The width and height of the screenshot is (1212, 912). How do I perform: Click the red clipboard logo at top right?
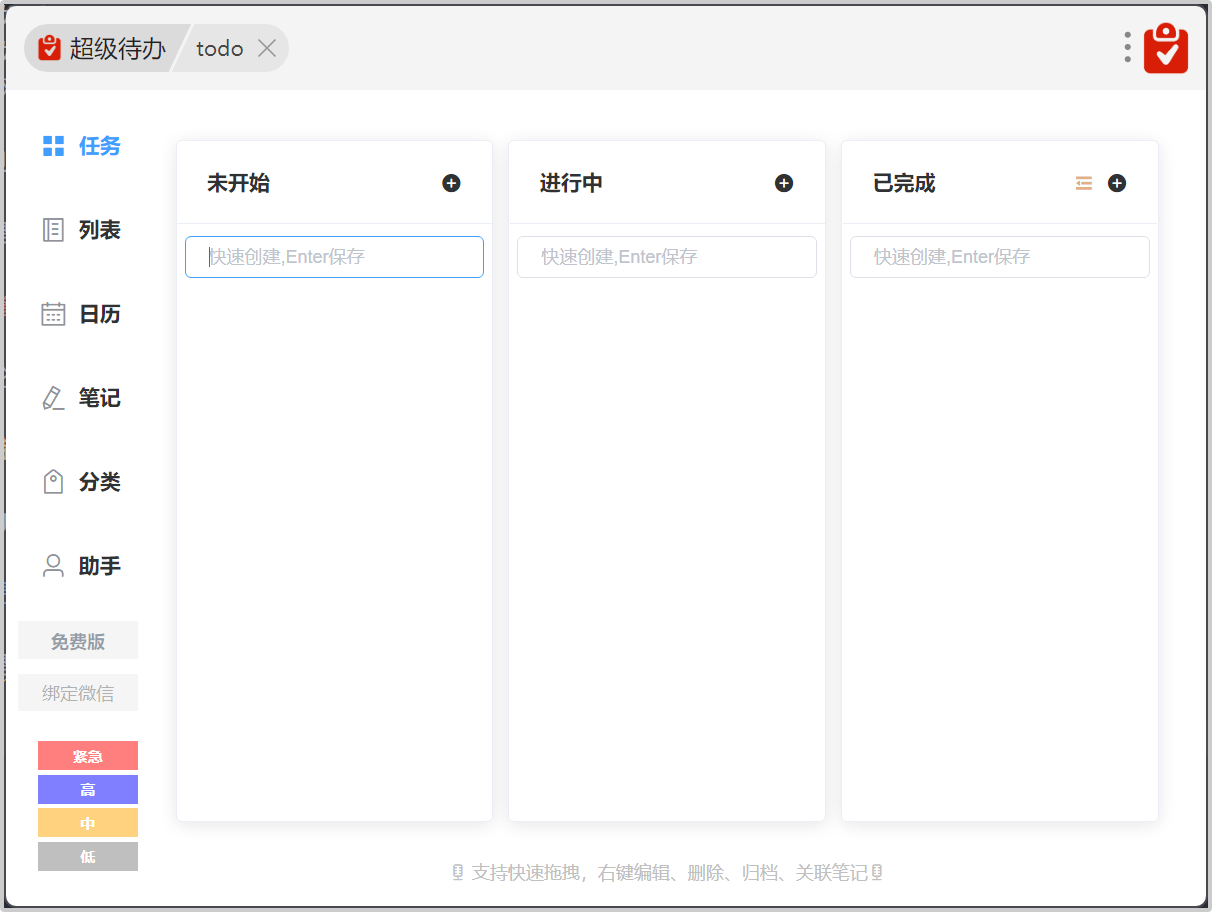pos(1166,48)
